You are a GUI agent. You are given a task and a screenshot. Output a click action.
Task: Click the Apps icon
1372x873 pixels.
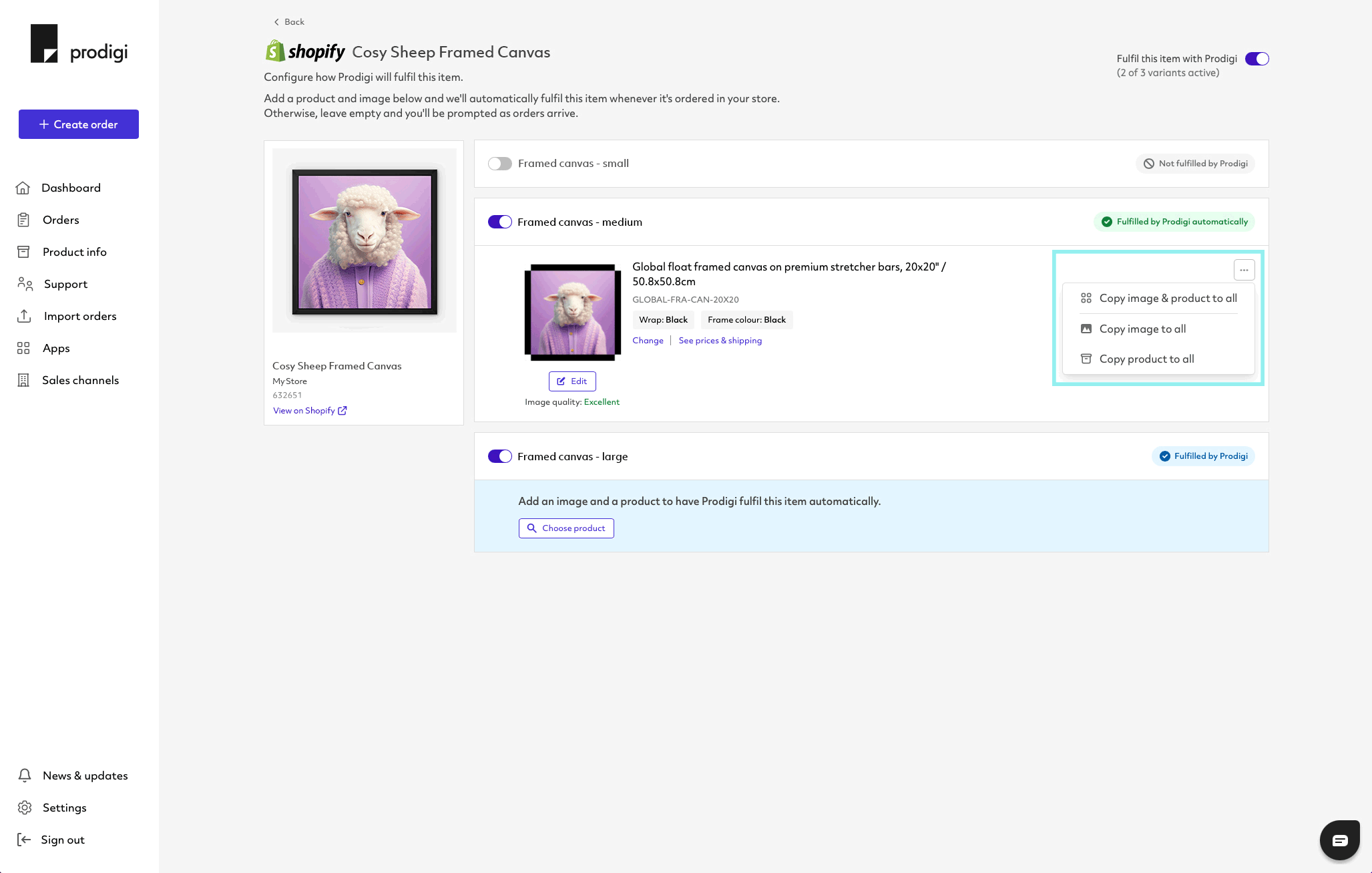[x=23, y=349]
